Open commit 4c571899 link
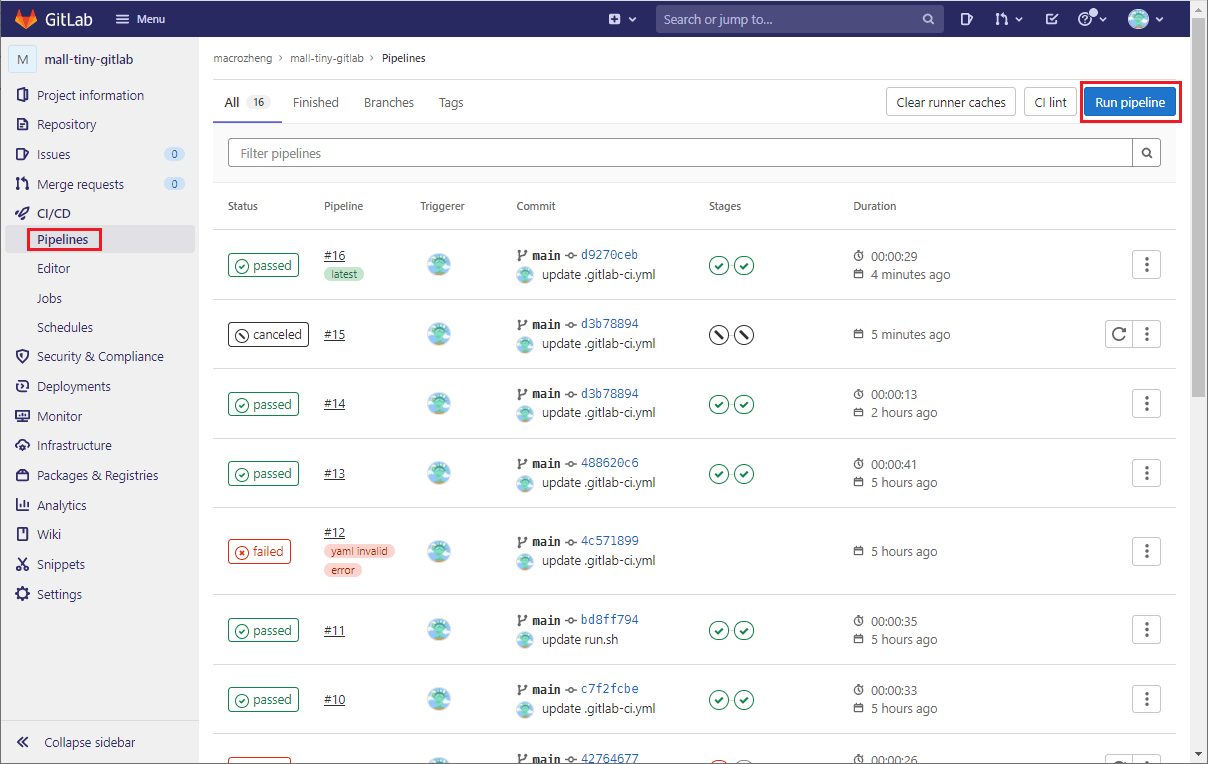This screenshot has height=764, width=1208. click(609, 541)
